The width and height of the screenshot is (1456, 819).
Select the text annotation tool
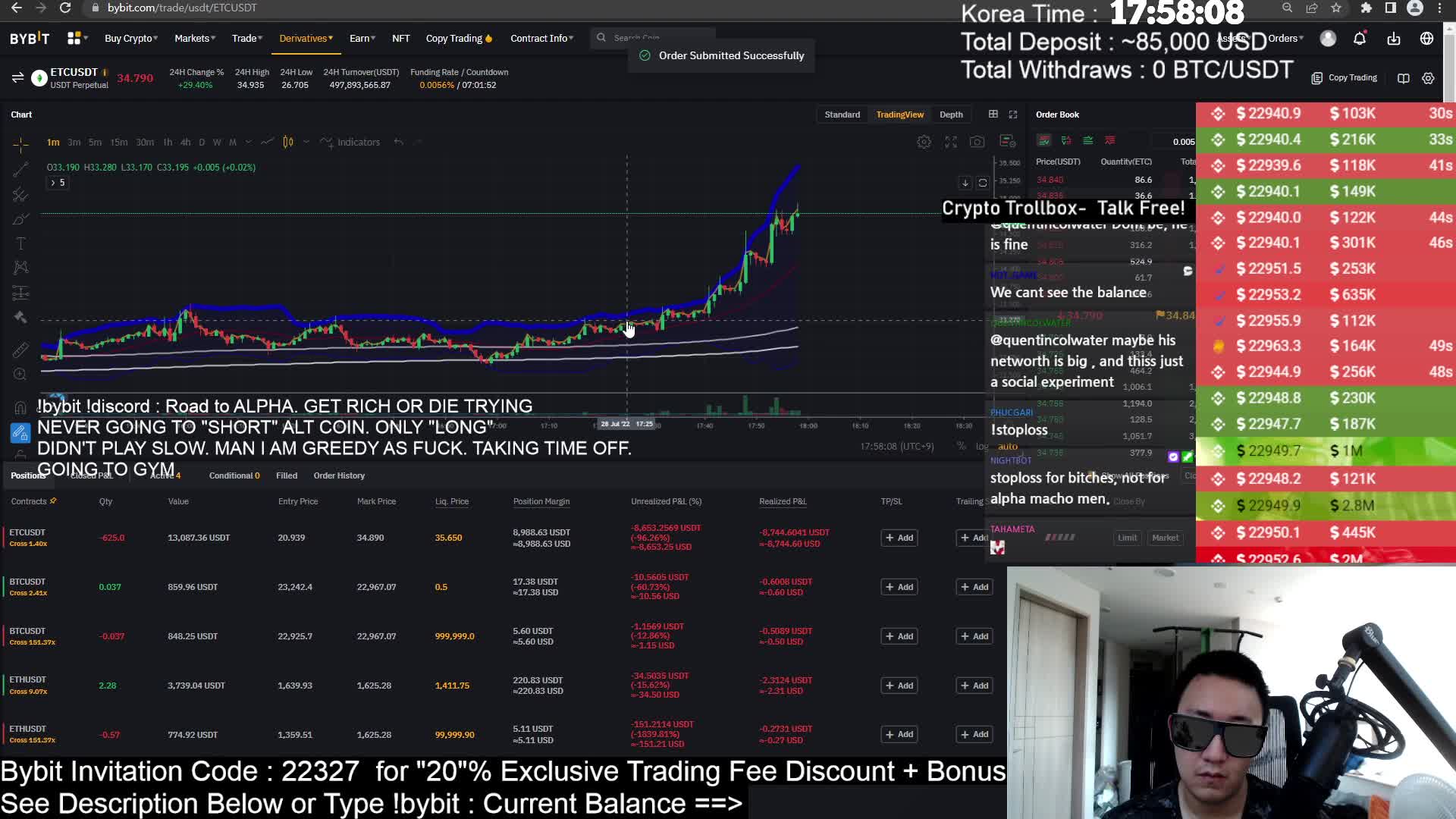click(x=20, y=243)
